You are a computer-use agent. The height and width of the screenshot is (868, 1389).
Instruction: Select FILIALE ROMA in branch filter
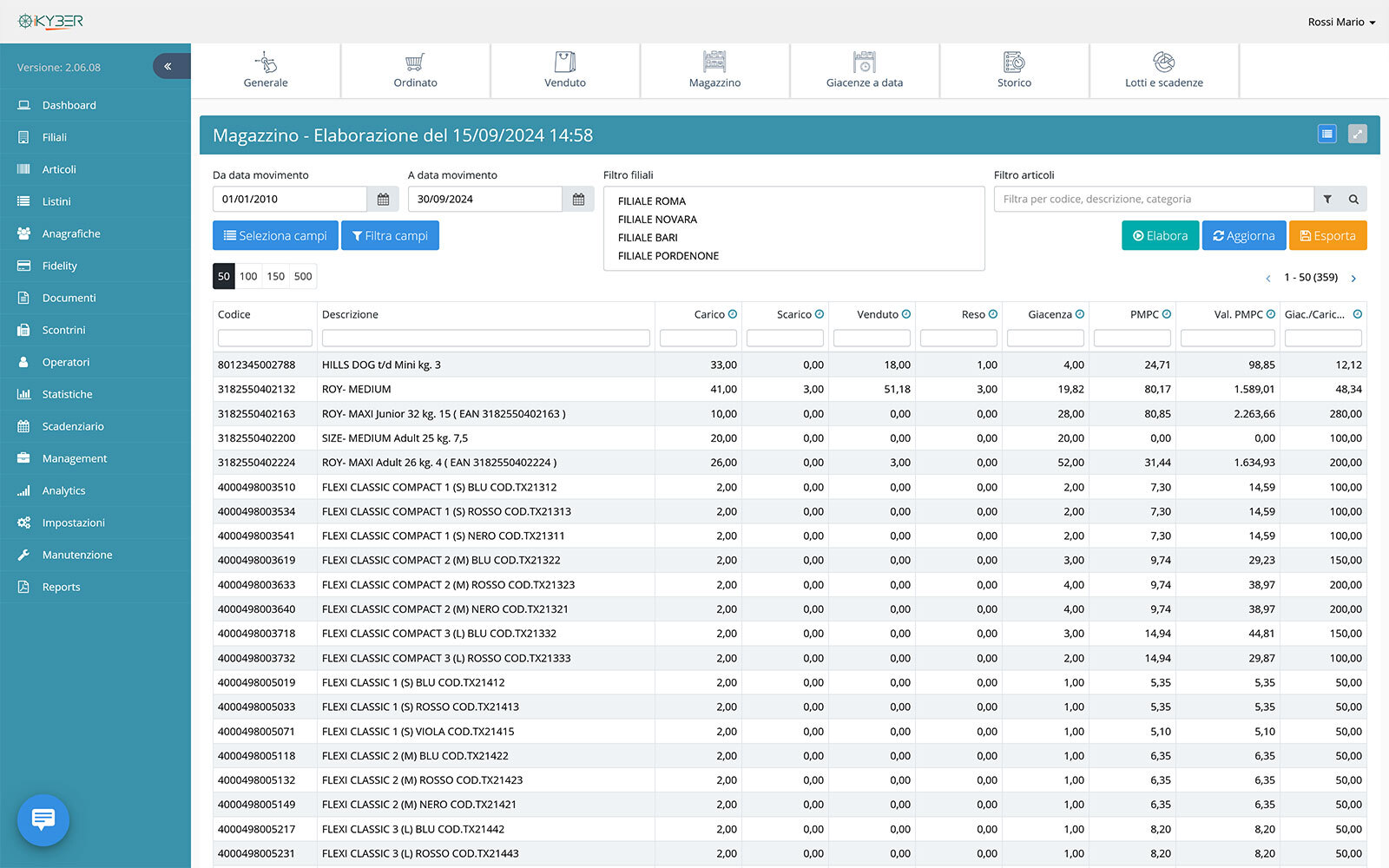pos(652,201)
